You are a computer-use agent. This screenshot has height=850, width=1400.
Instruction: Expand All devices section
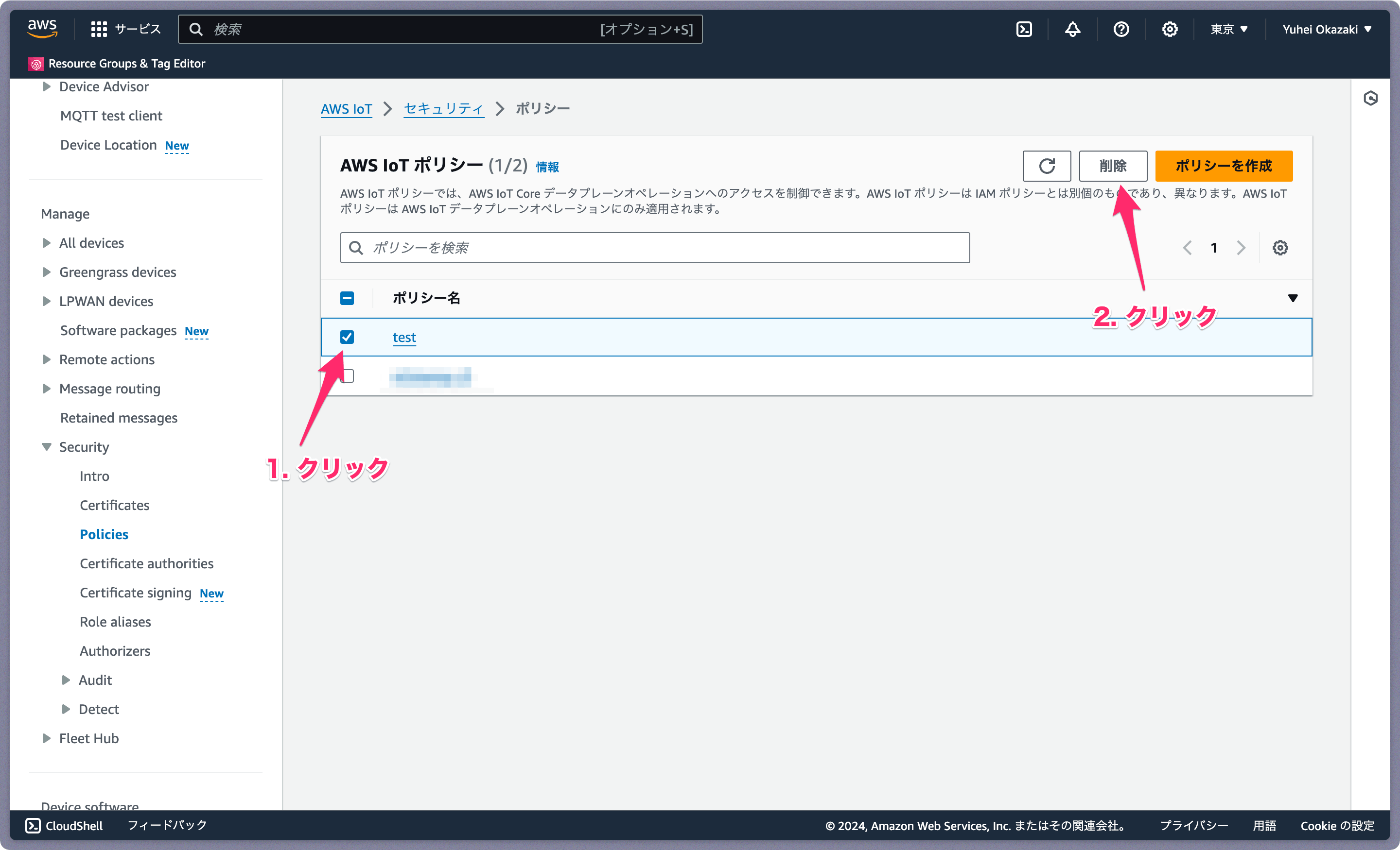[x=46, y=243]
